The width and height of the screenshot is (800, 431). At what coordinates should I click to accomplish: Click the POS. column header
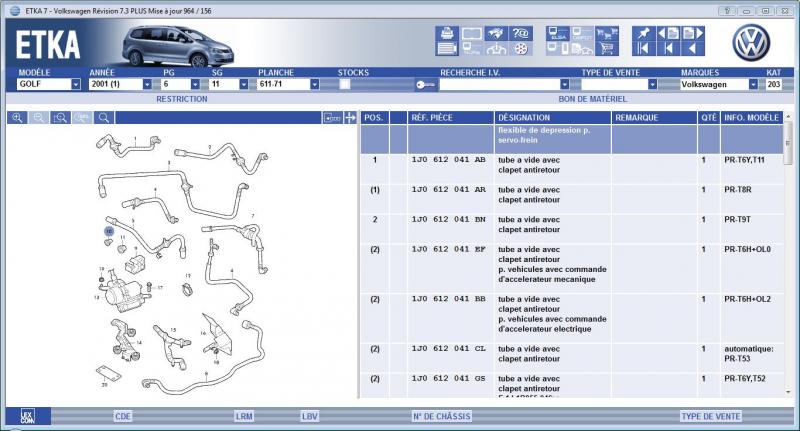[374, 118]
